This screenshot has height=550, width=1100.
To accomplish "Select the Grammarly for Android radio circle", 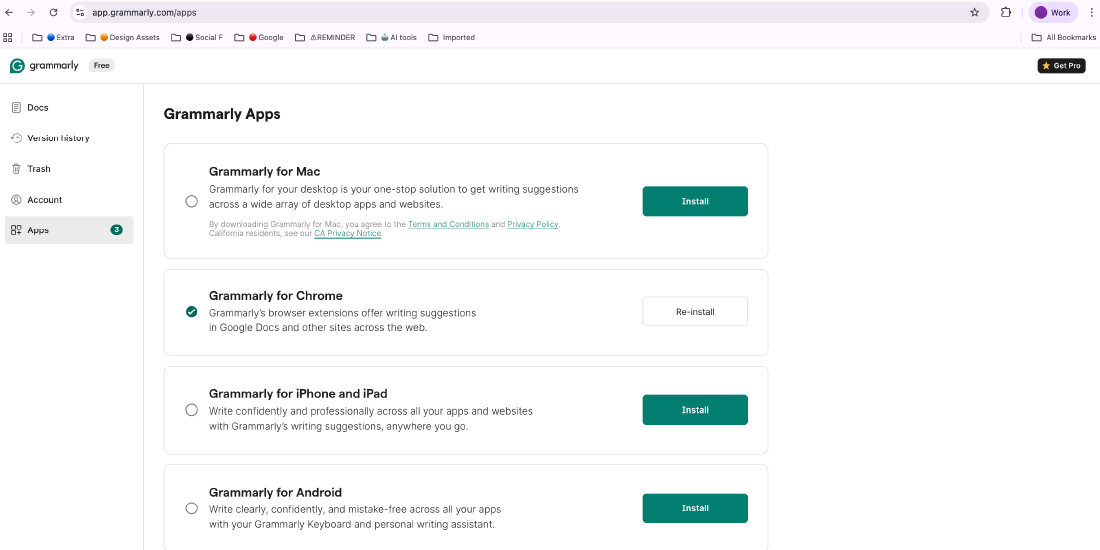I will coord(192,508).
